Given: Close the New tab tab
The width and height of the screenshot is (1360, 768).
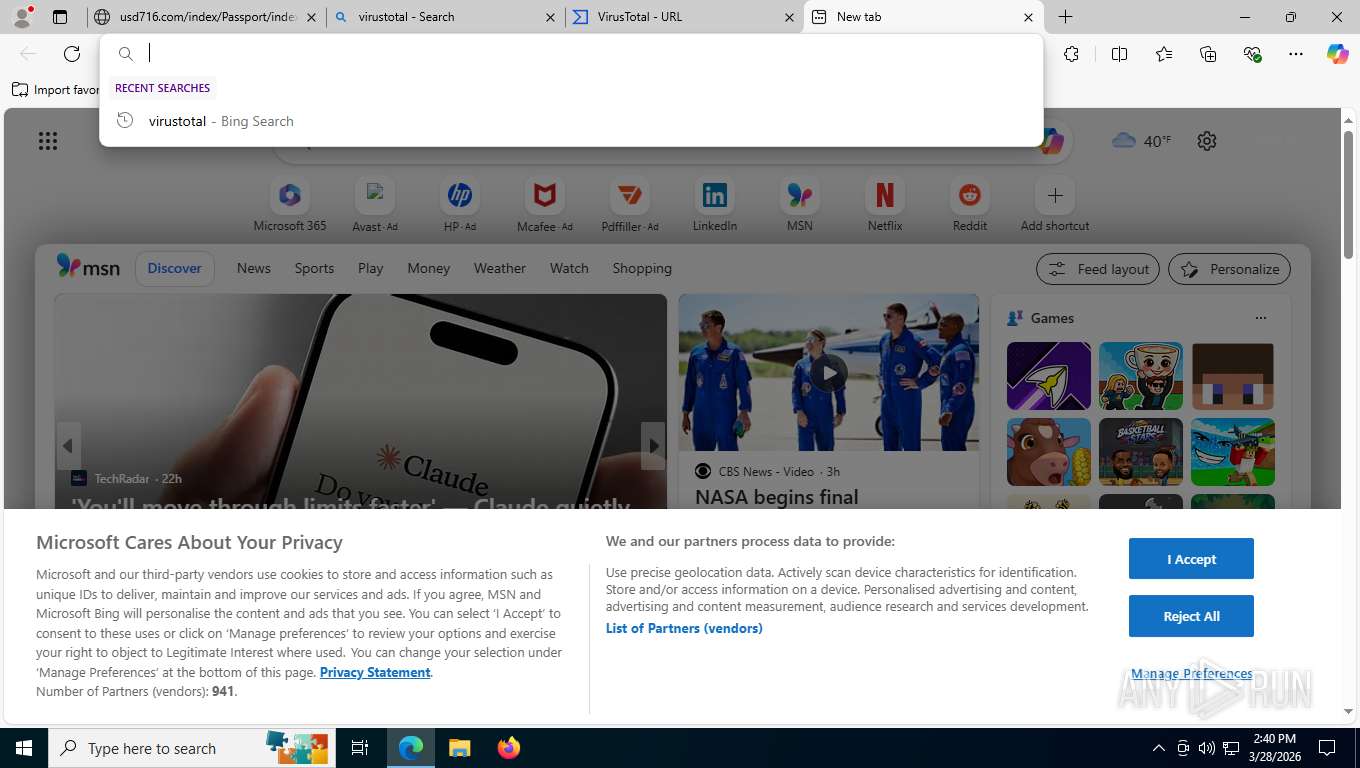Looking at the screenshot, I should click(1029, 17).
